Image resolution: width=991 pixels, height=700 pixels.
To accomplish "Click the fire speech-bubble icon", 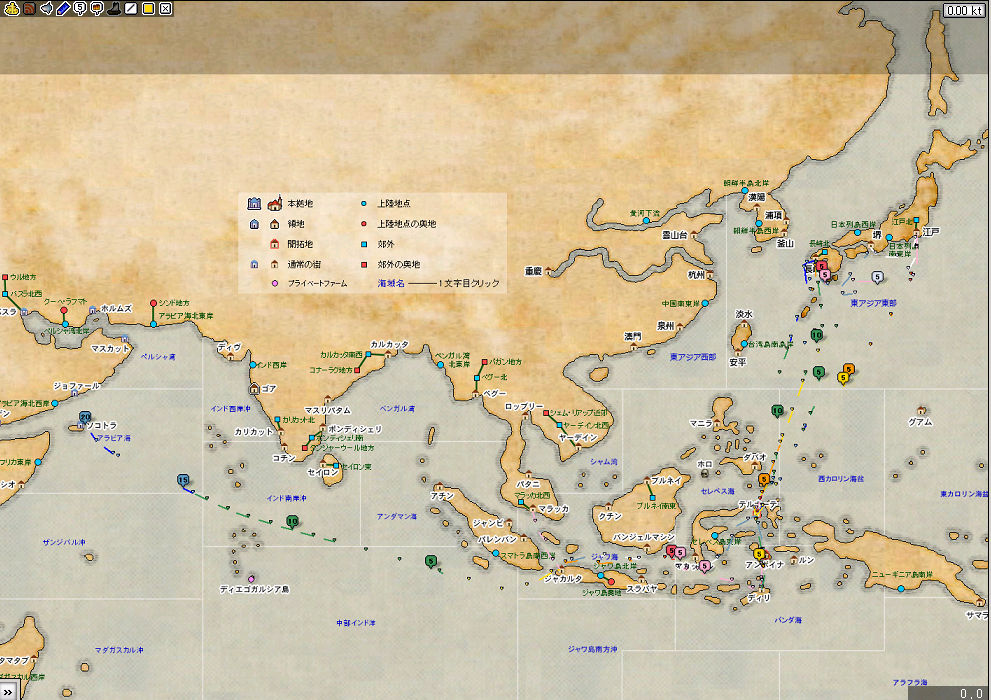I will coord(97,8).
